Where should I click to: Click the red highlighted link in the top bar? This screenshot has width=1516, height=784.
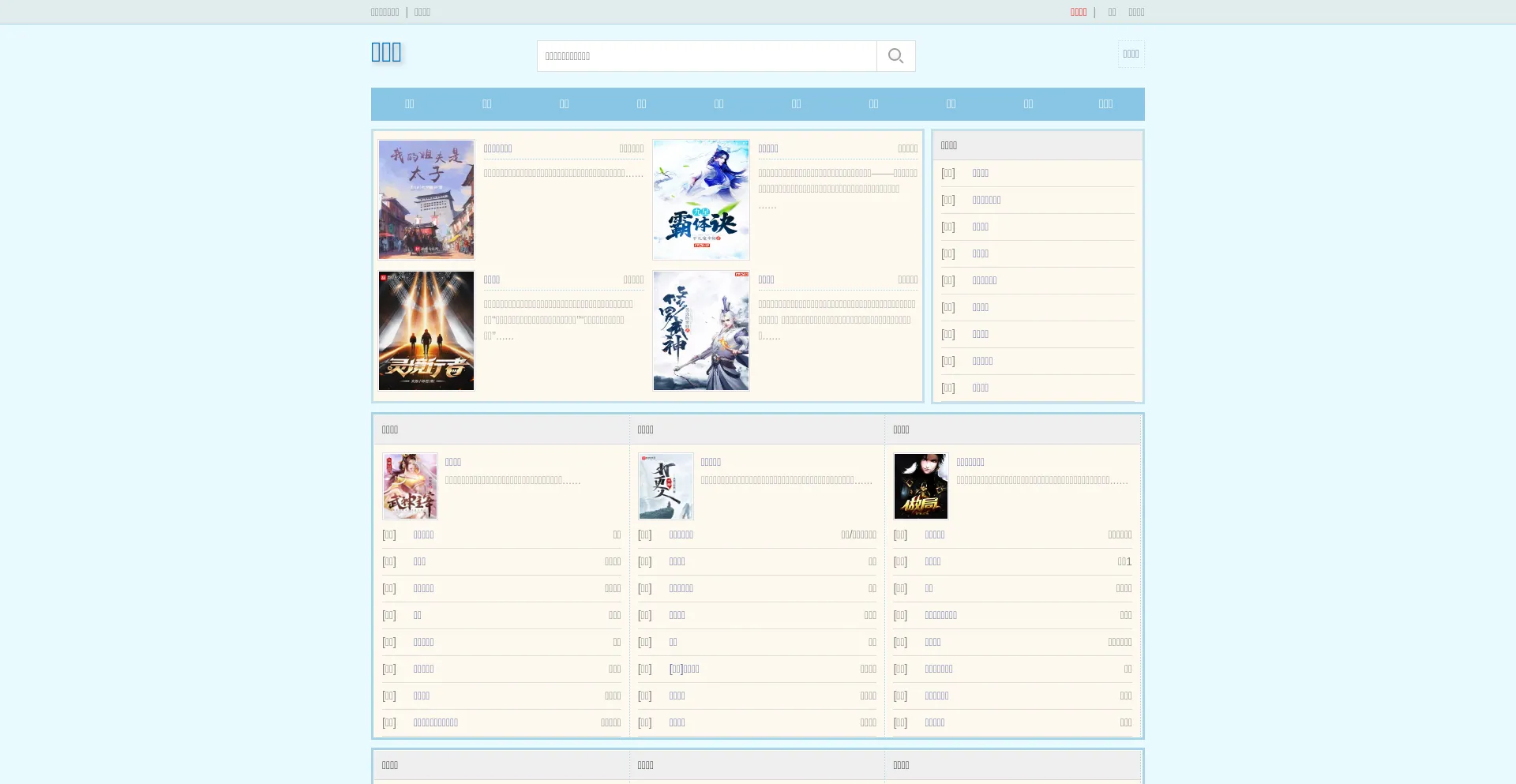[x=1078, y=12]
